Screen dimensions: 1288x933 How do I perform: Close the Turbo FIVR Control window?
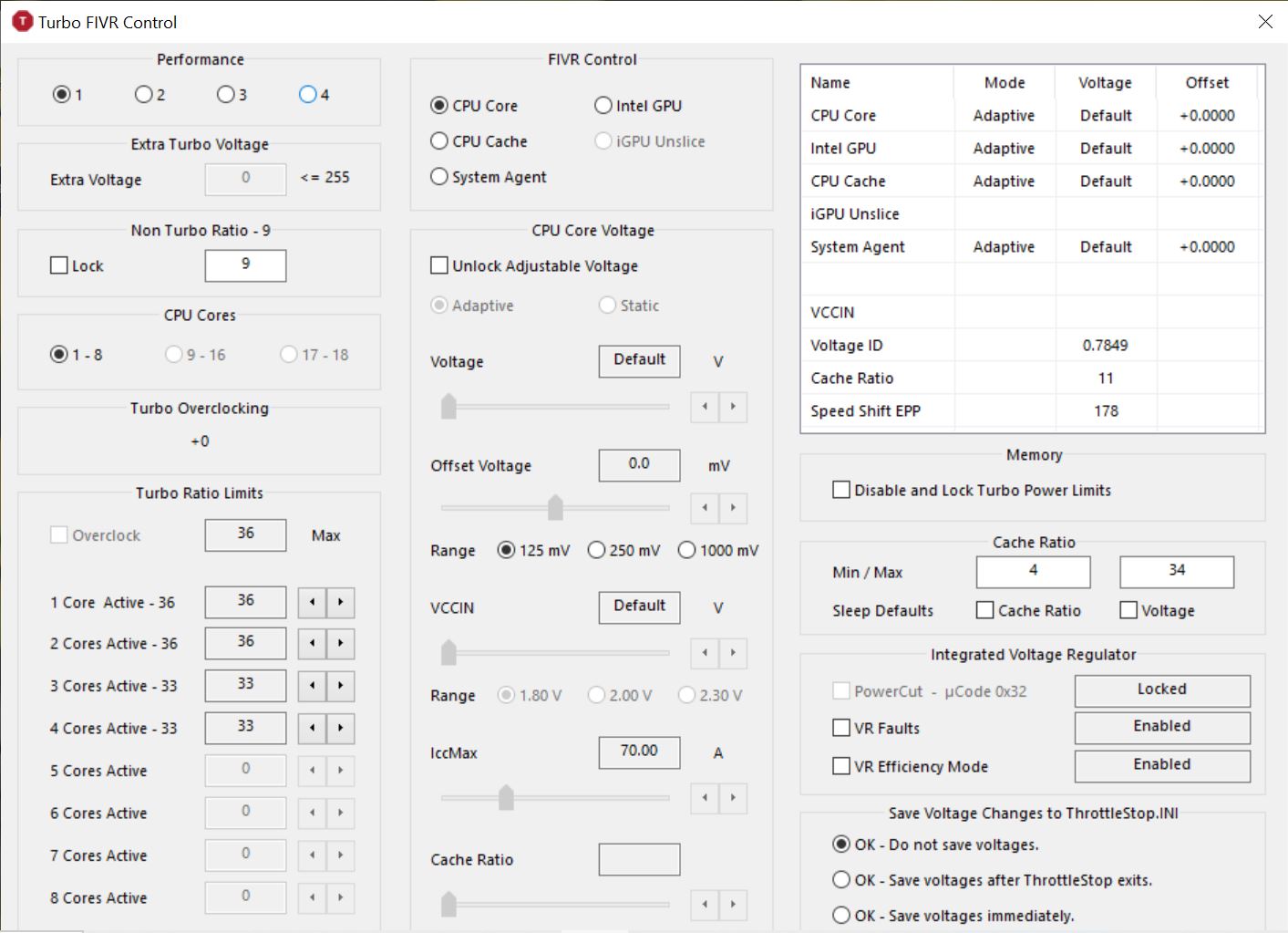(x=1265, y=21)
